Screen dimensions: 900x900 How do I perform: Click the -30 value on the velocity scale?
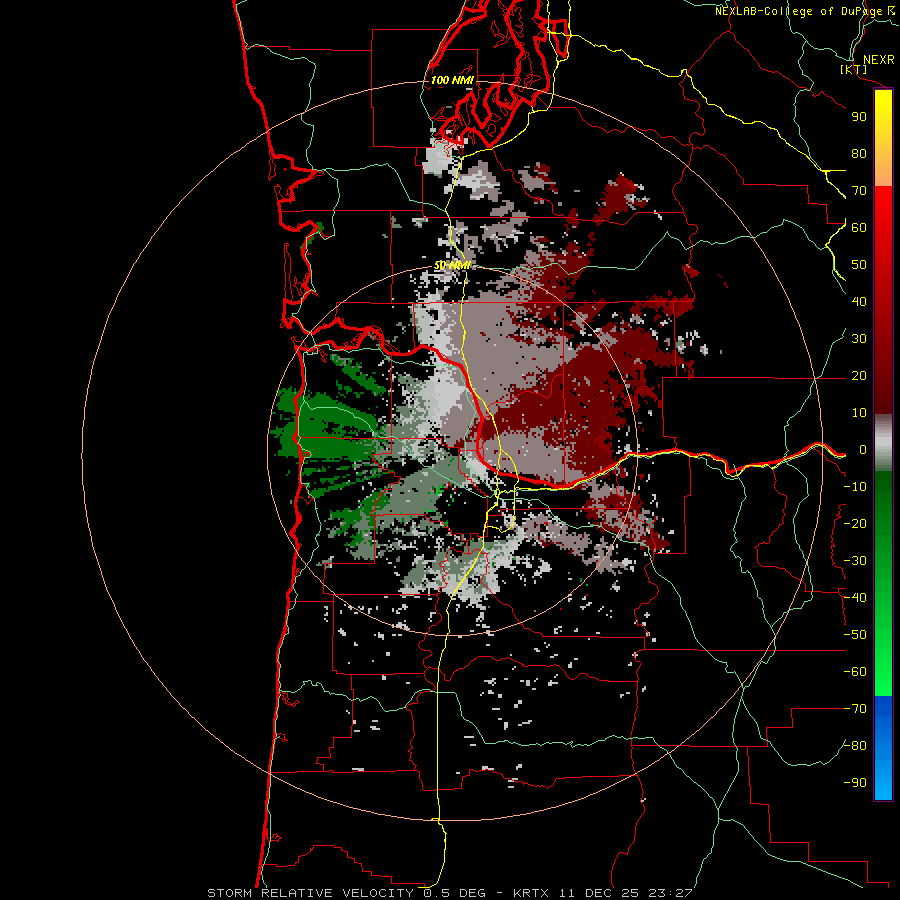(x=855, y=561)
